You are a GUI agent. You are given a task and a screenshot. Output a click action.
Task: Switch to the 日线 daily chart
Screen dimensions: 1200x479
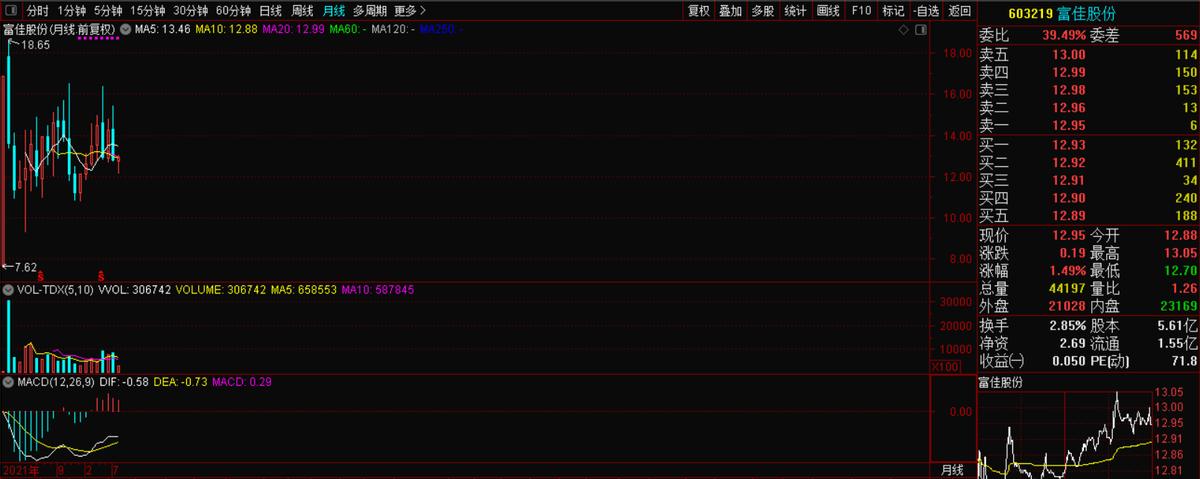click(270, 11)
